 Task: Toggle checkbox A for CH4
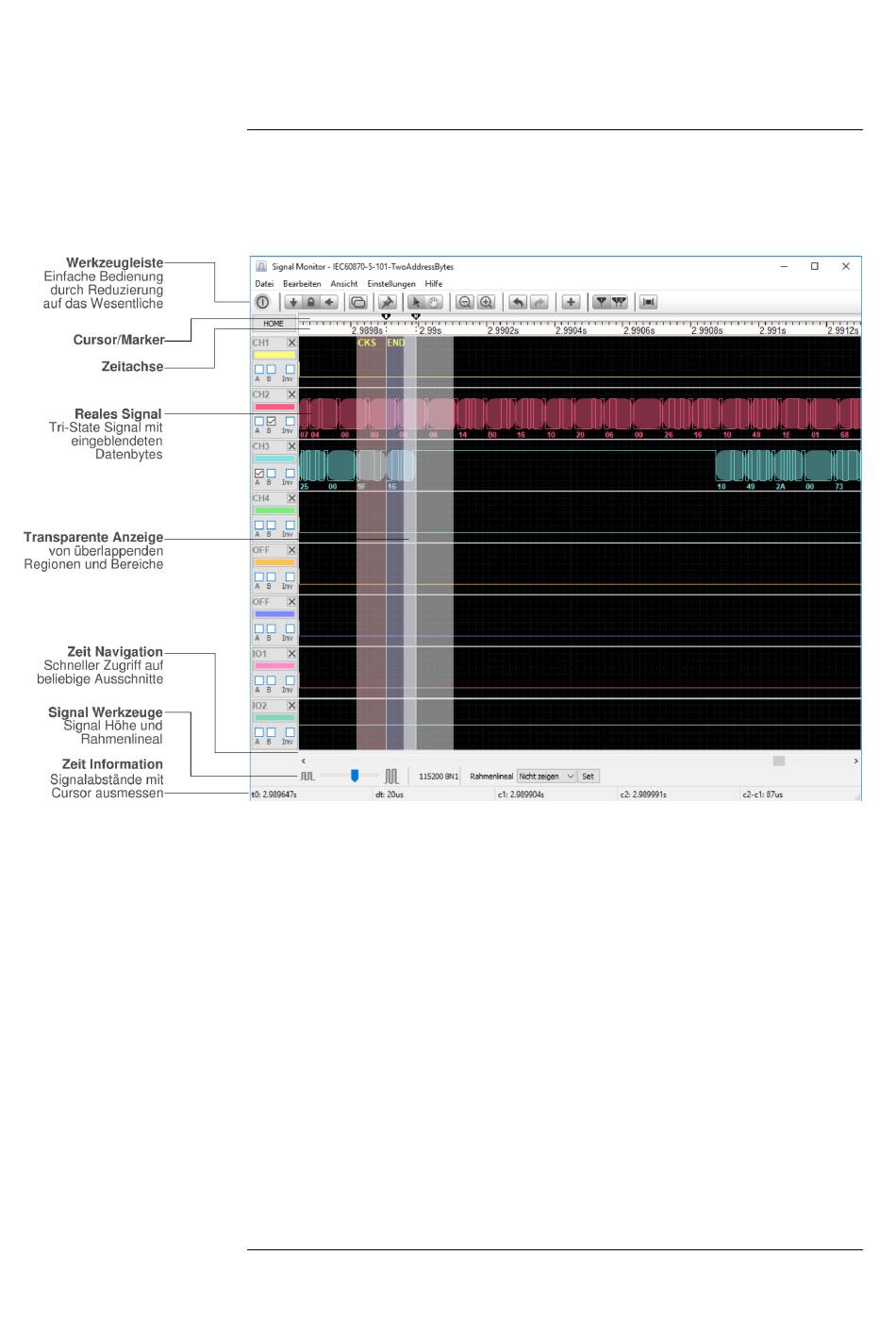click(259, 525)
